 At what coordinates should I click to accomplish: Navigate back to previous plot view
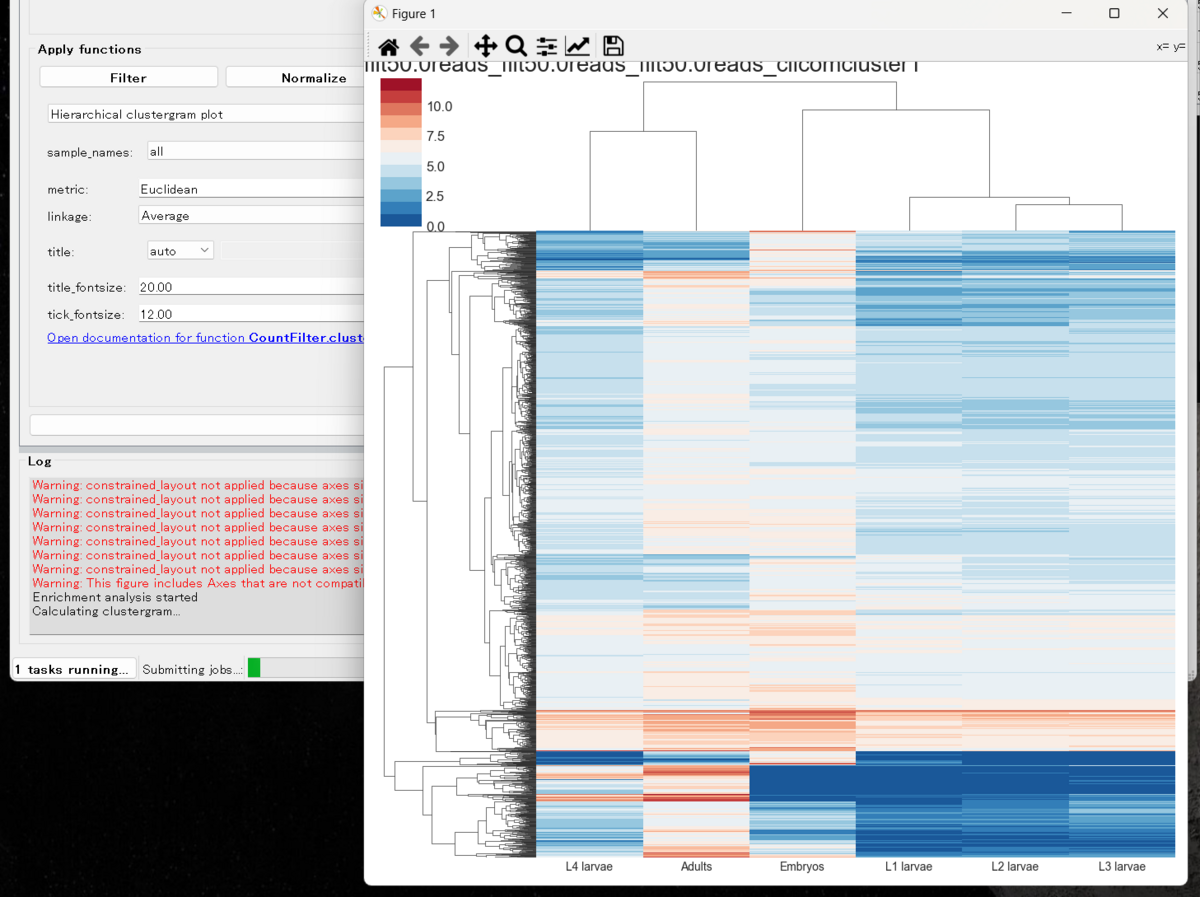(419, 45)
